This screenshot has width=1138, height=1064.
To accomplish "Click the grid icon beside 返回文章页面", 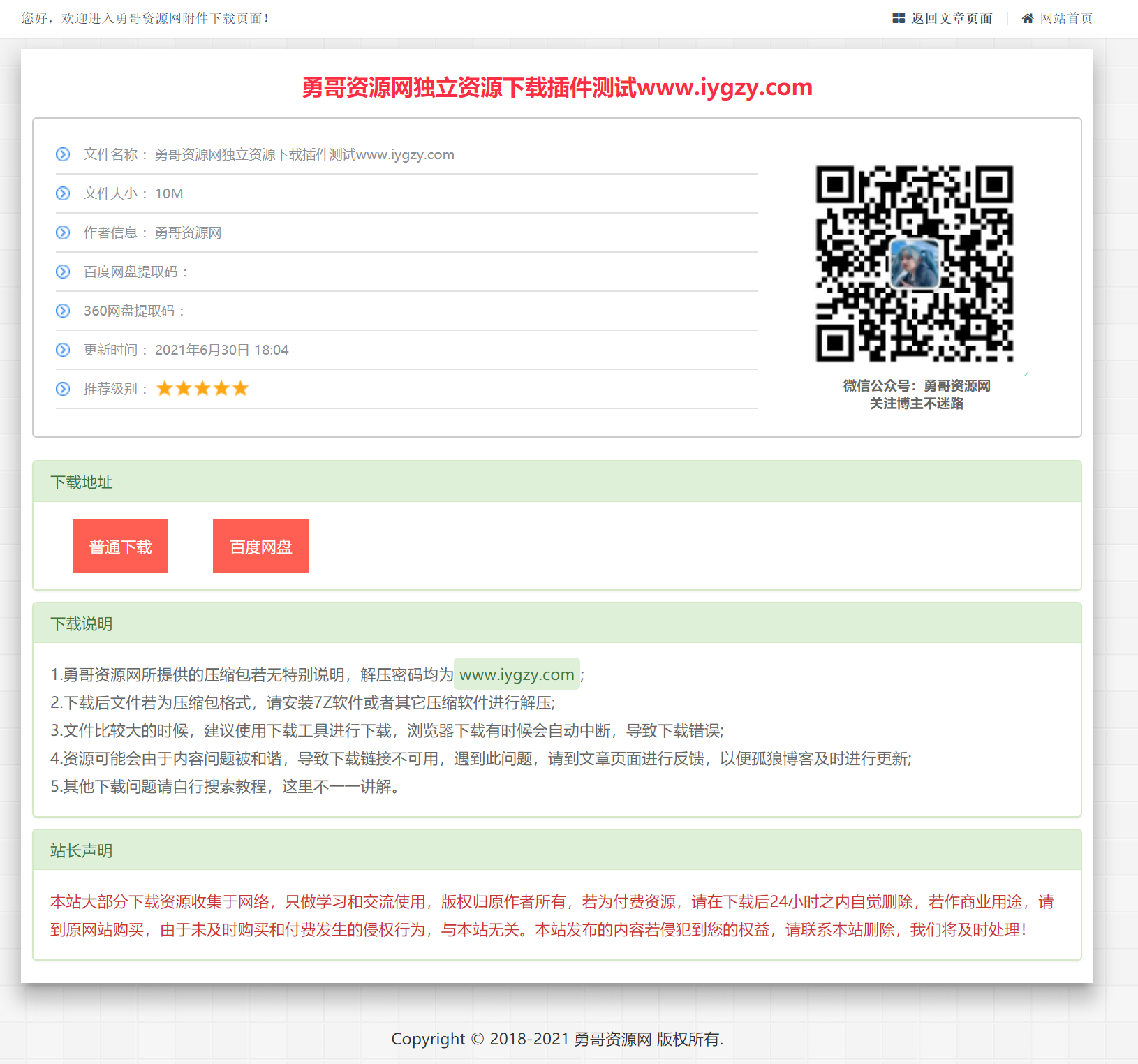I will click(x=899, y=18).
